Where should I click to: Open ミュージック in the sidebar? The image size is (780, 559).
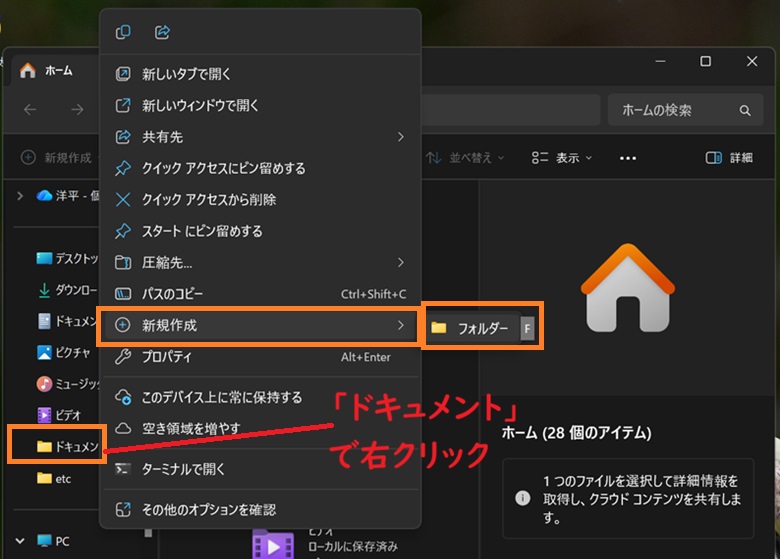[68, 383]
